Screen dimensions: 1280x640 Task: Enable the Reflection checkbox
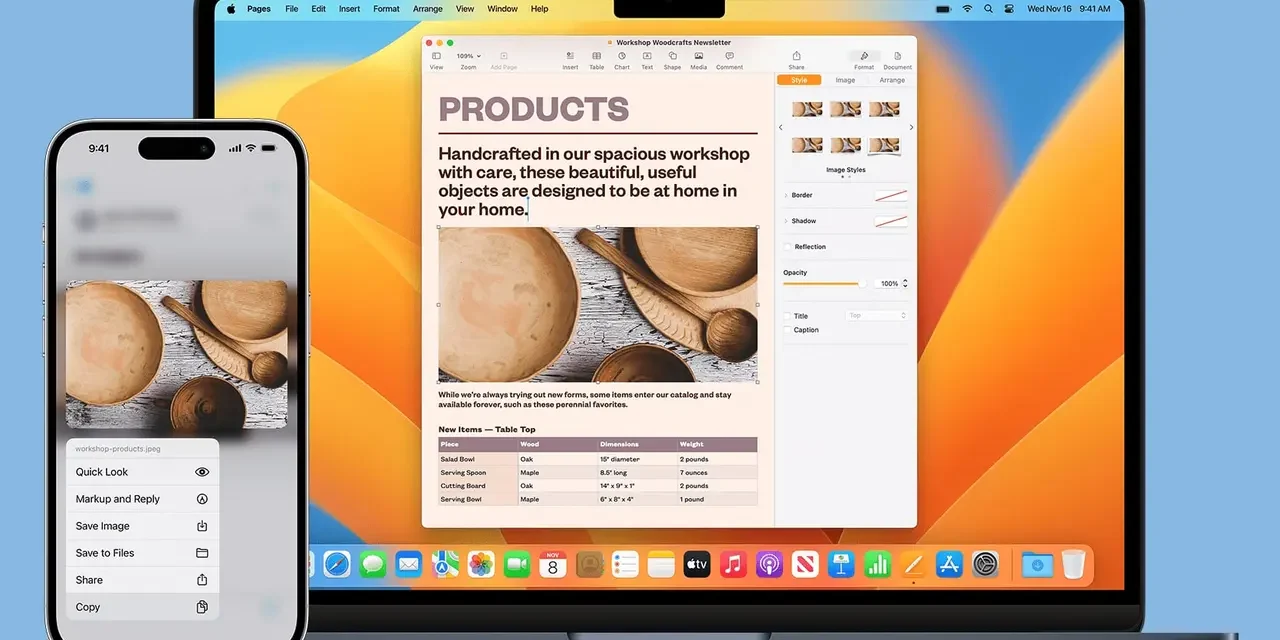tap(788, 246)
